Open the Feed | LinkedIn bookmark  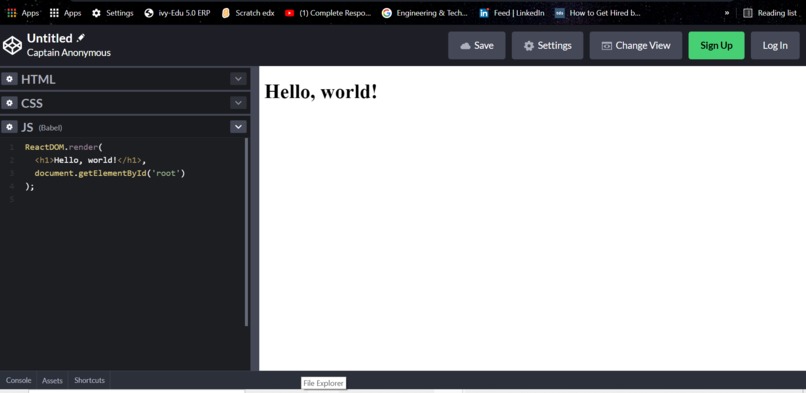[511, 13]
